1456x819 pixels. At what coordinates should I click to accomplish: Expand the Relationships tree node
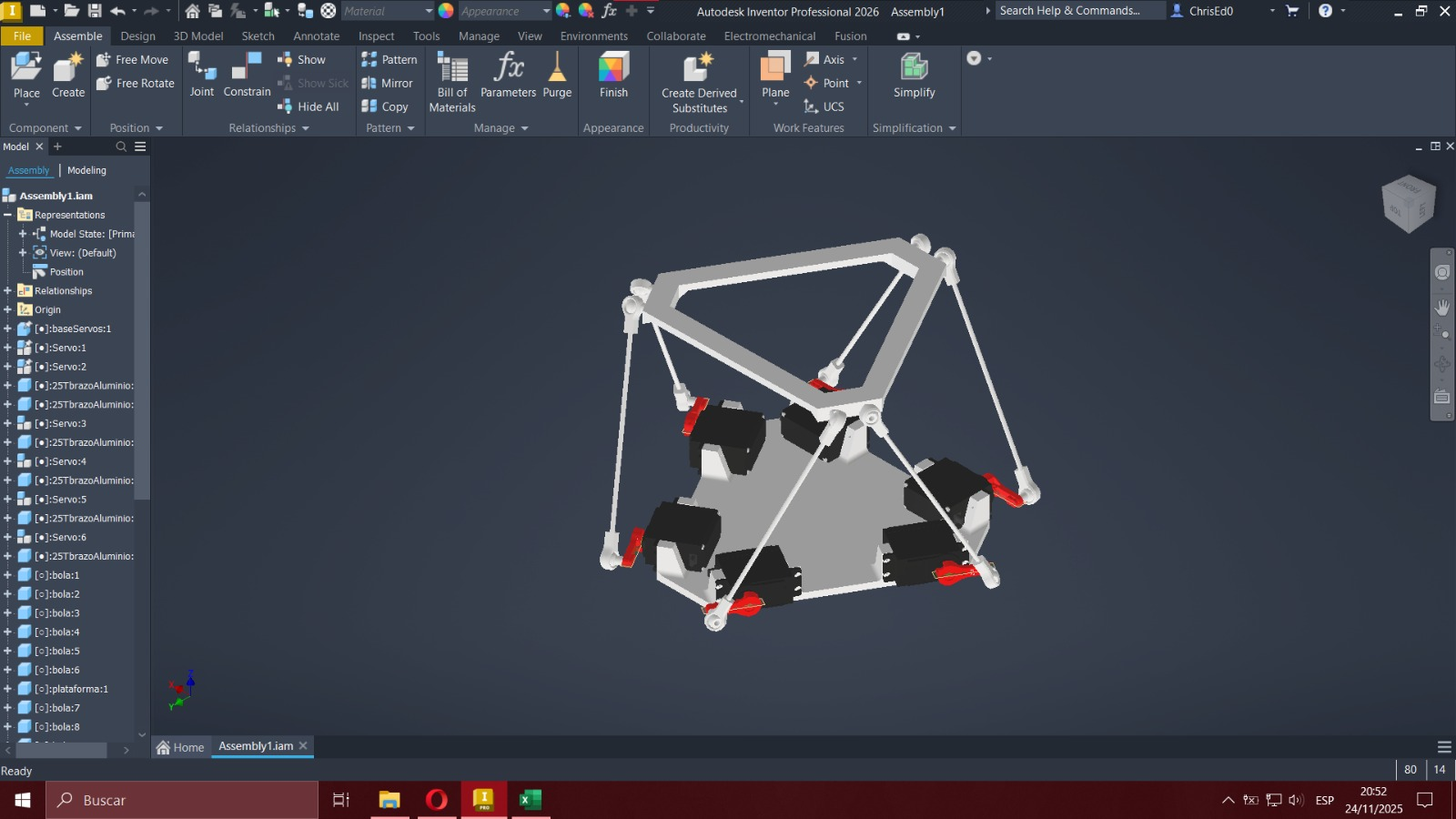click(x=8, y=291)
